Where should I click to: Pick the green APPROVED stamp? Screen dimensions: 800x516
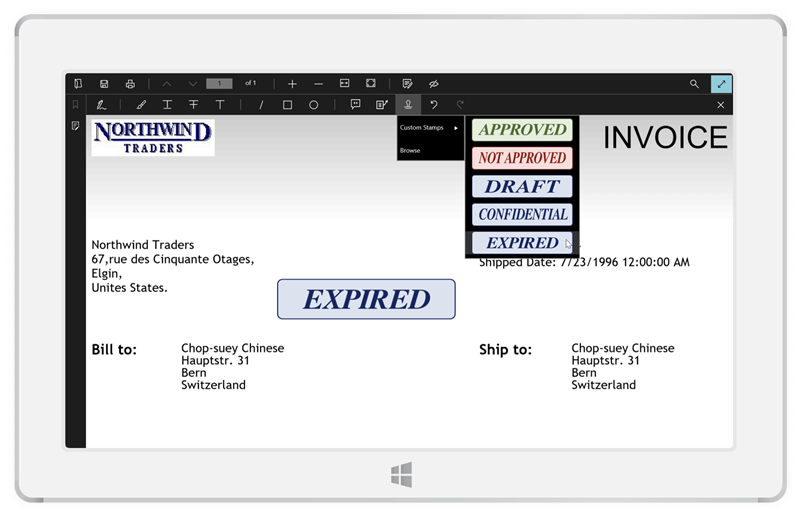521,129
